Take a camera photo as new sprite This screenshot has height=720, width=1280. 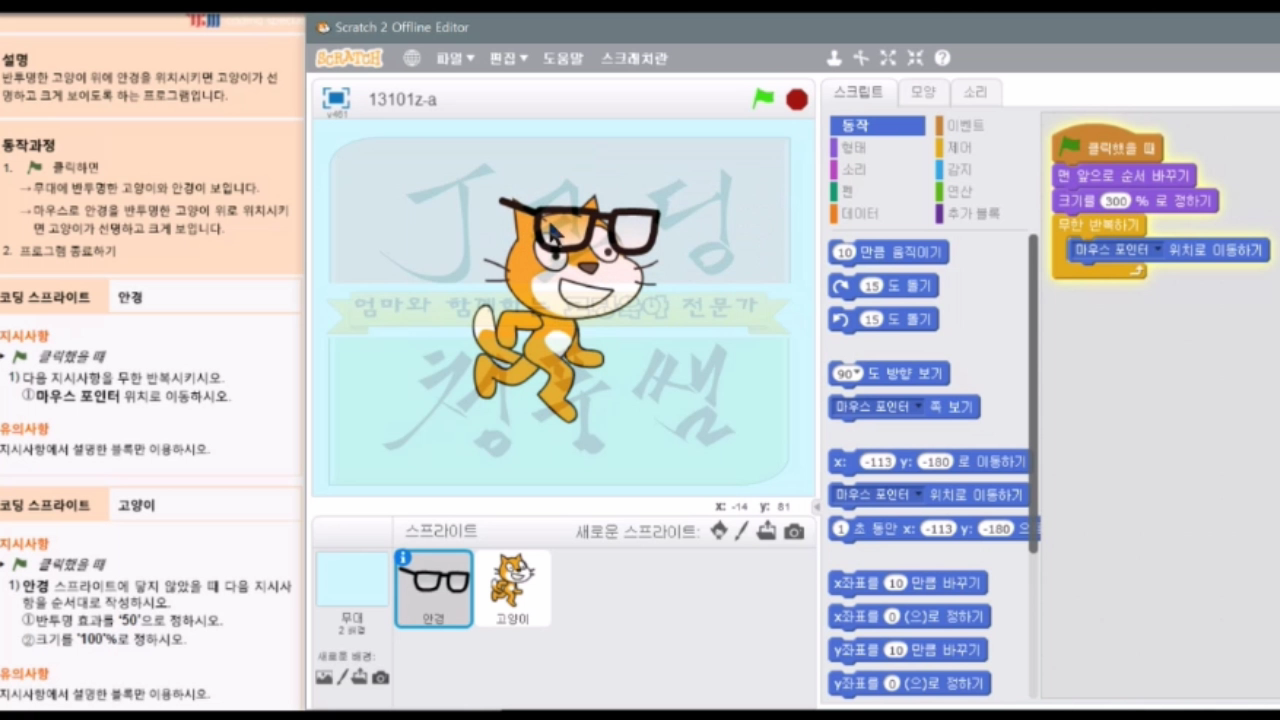point(793,532)
